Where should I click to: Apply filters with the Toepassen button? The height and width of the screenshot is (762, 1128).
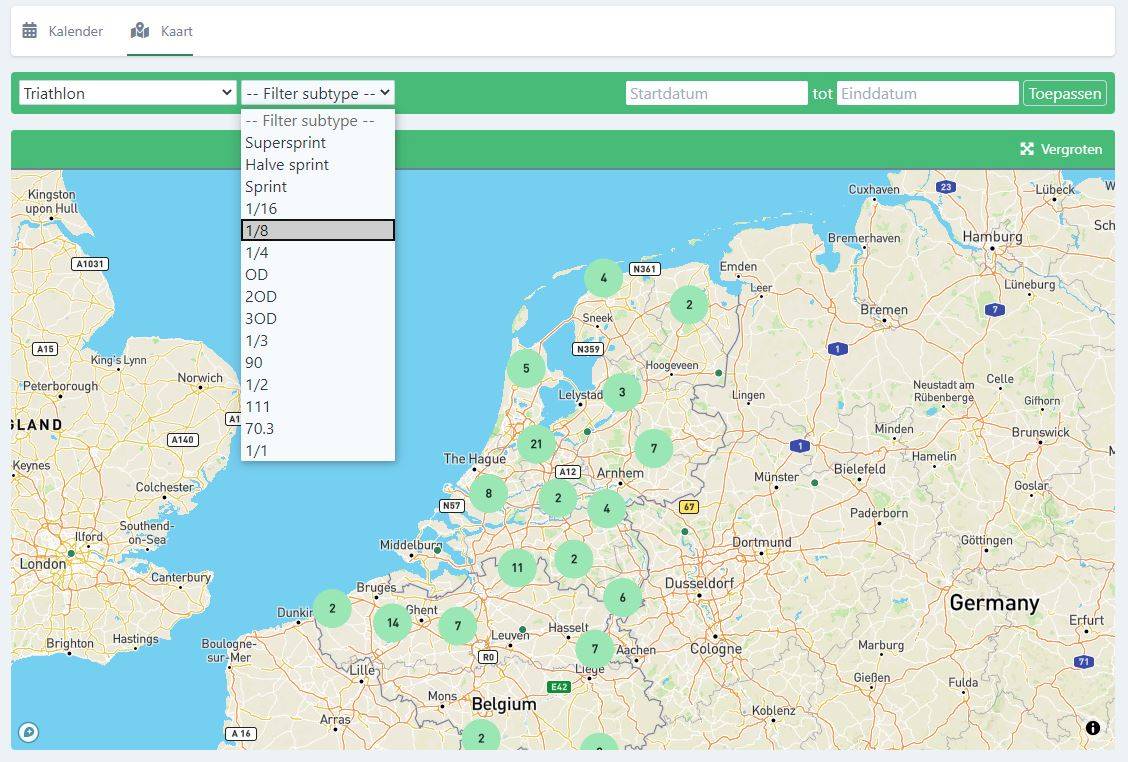point(1065,93)
